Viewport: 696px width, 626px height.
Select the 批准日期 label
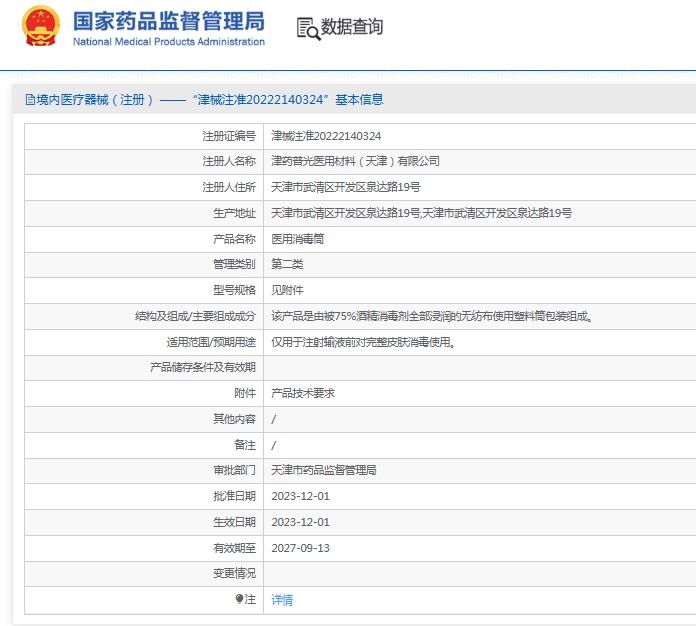(234, 496)
